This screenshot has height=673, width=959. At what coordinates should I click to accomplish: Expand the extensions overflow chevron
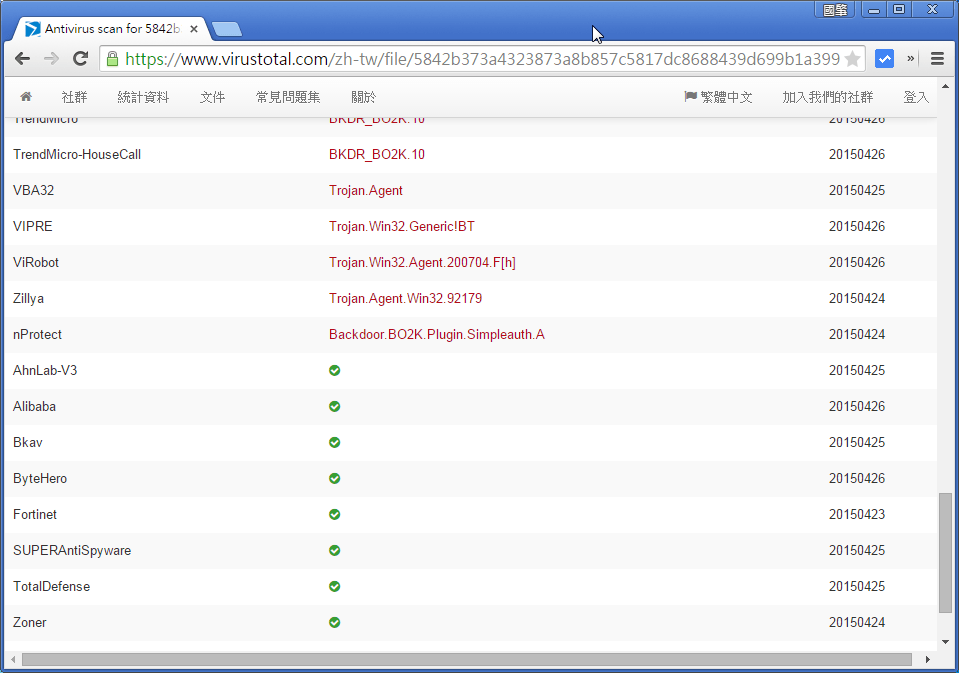(911, 59)
